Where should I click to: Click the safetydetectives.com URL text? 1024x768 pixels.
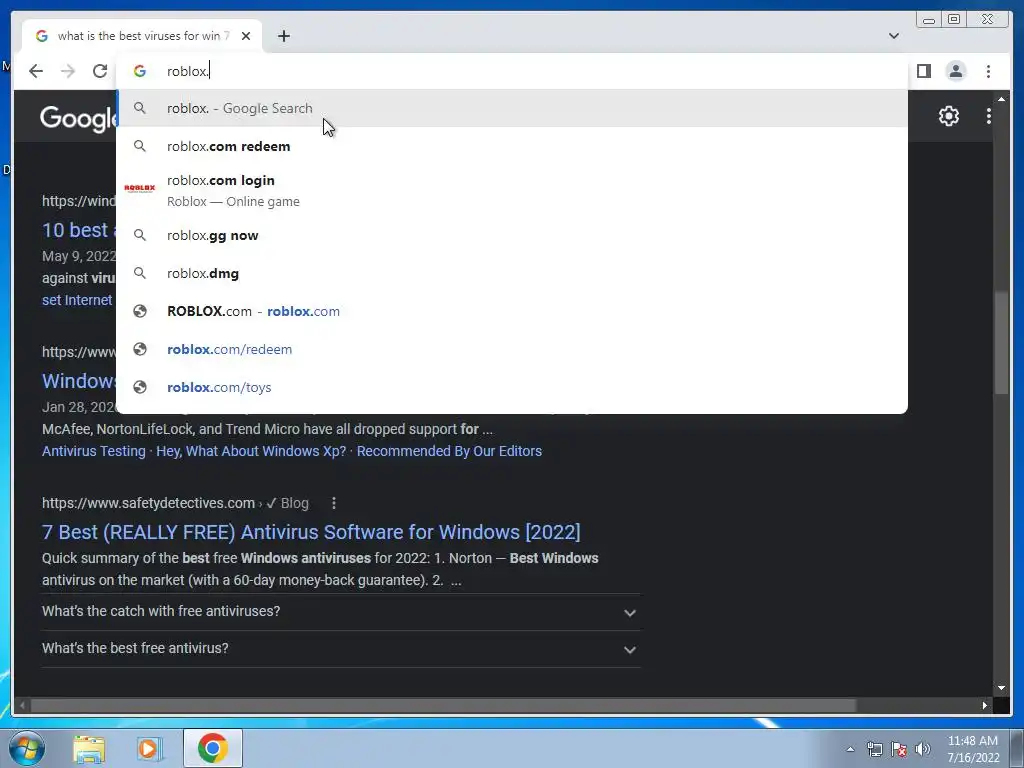tap(148, 504)
